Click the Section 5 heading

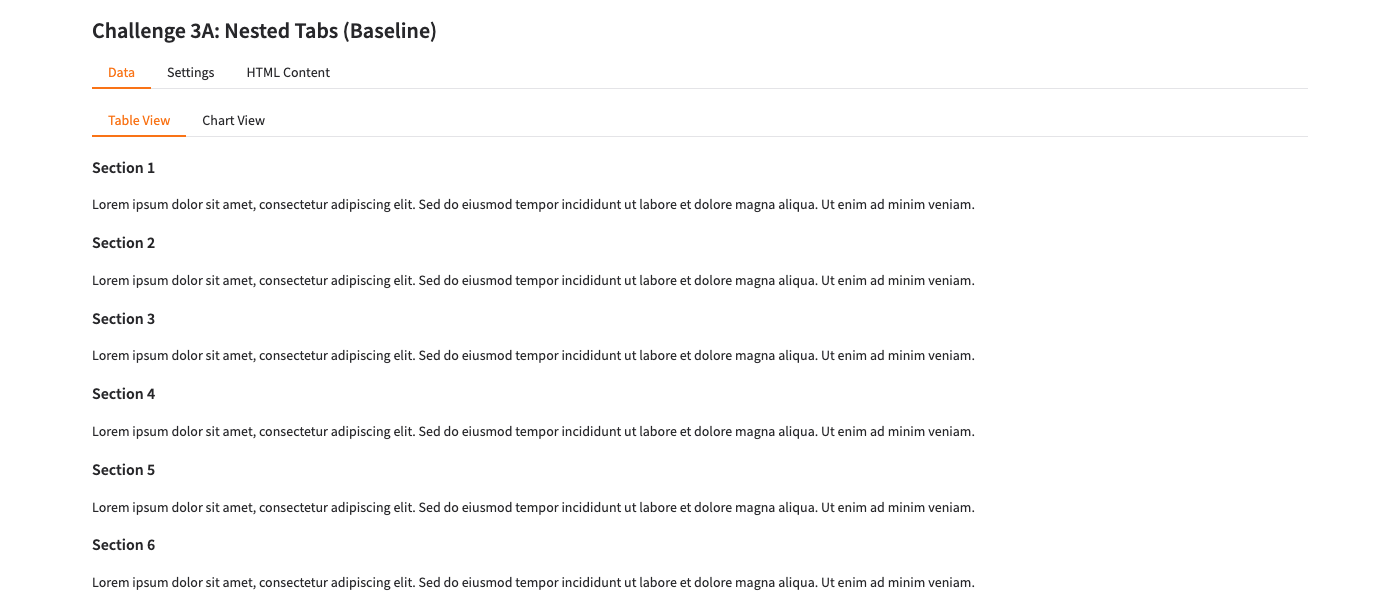(x=123, y=470)
